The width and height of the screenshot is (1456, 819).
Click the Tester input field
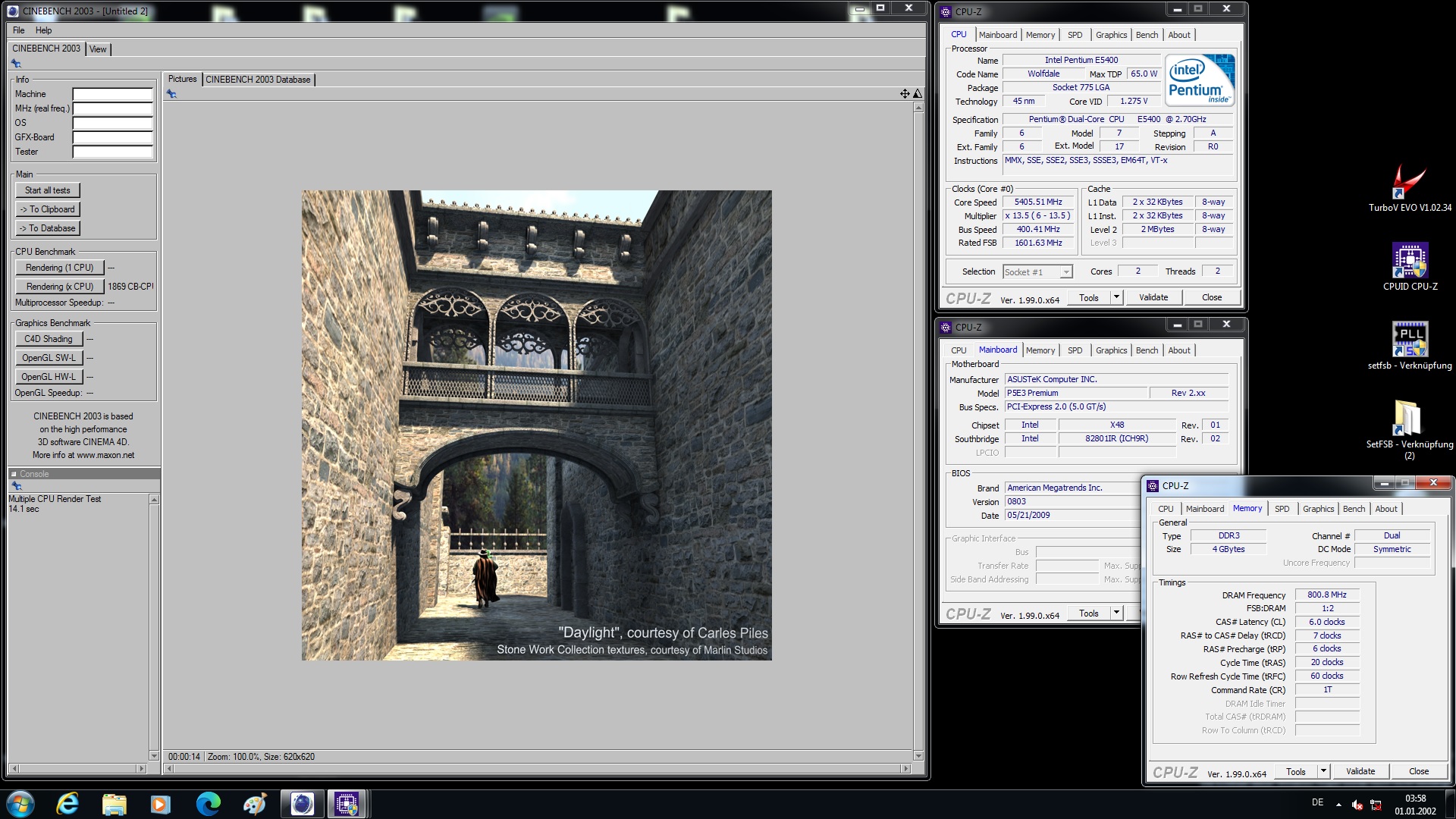(x=113, y=152)
